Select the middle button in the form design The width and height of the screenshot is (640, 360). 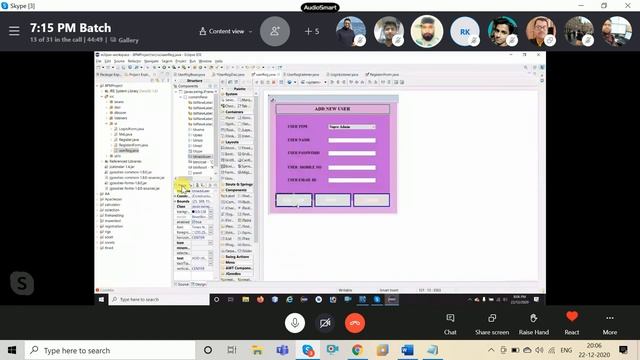[333, 200]
